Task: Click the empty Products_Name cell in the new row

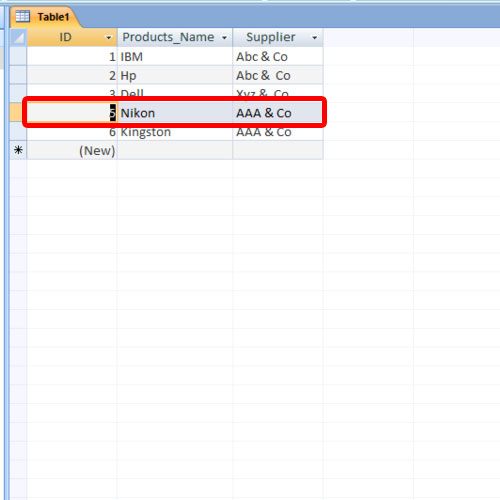Action: [175, 150]
